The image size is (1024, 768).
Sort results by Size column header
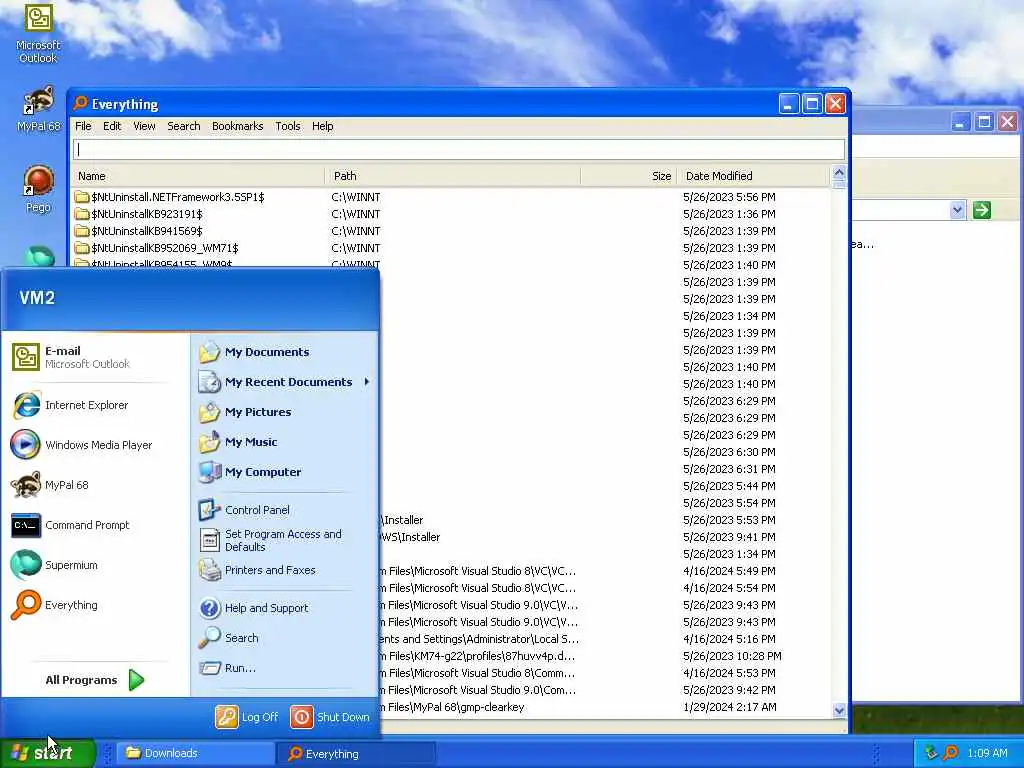point(628,176)
